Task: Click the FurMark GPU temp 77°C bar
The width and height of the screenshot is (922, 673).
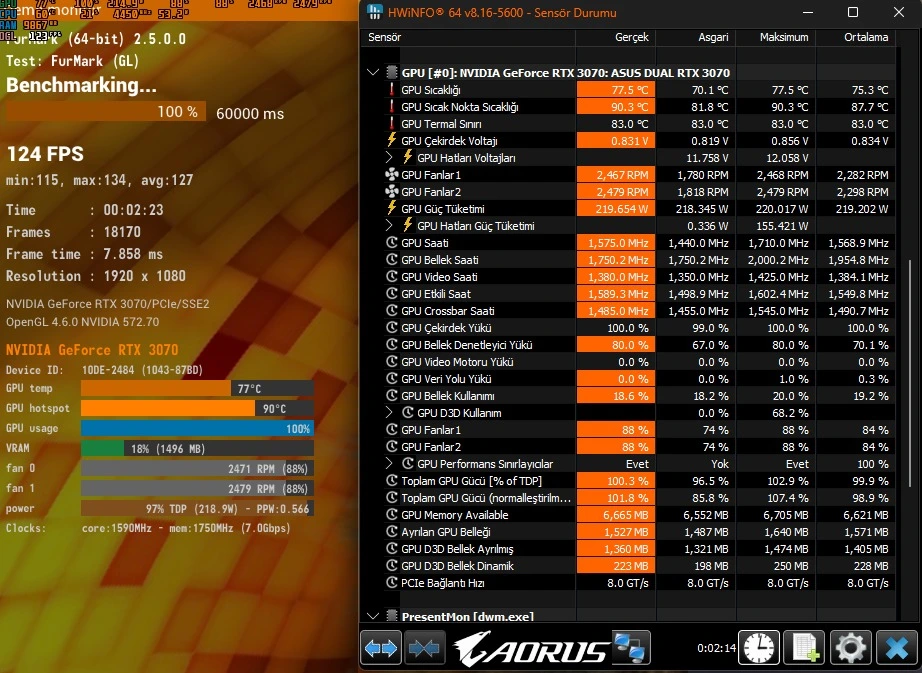Action: pyautogui.click(x=197, y=388)
